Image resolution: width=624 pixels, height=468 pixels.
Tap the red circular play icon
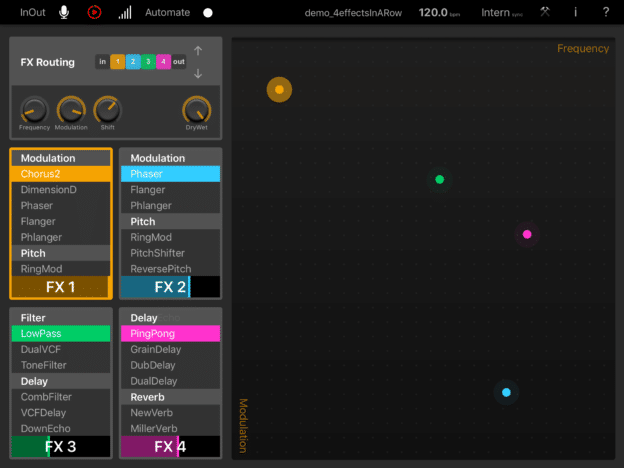(94, 12)
